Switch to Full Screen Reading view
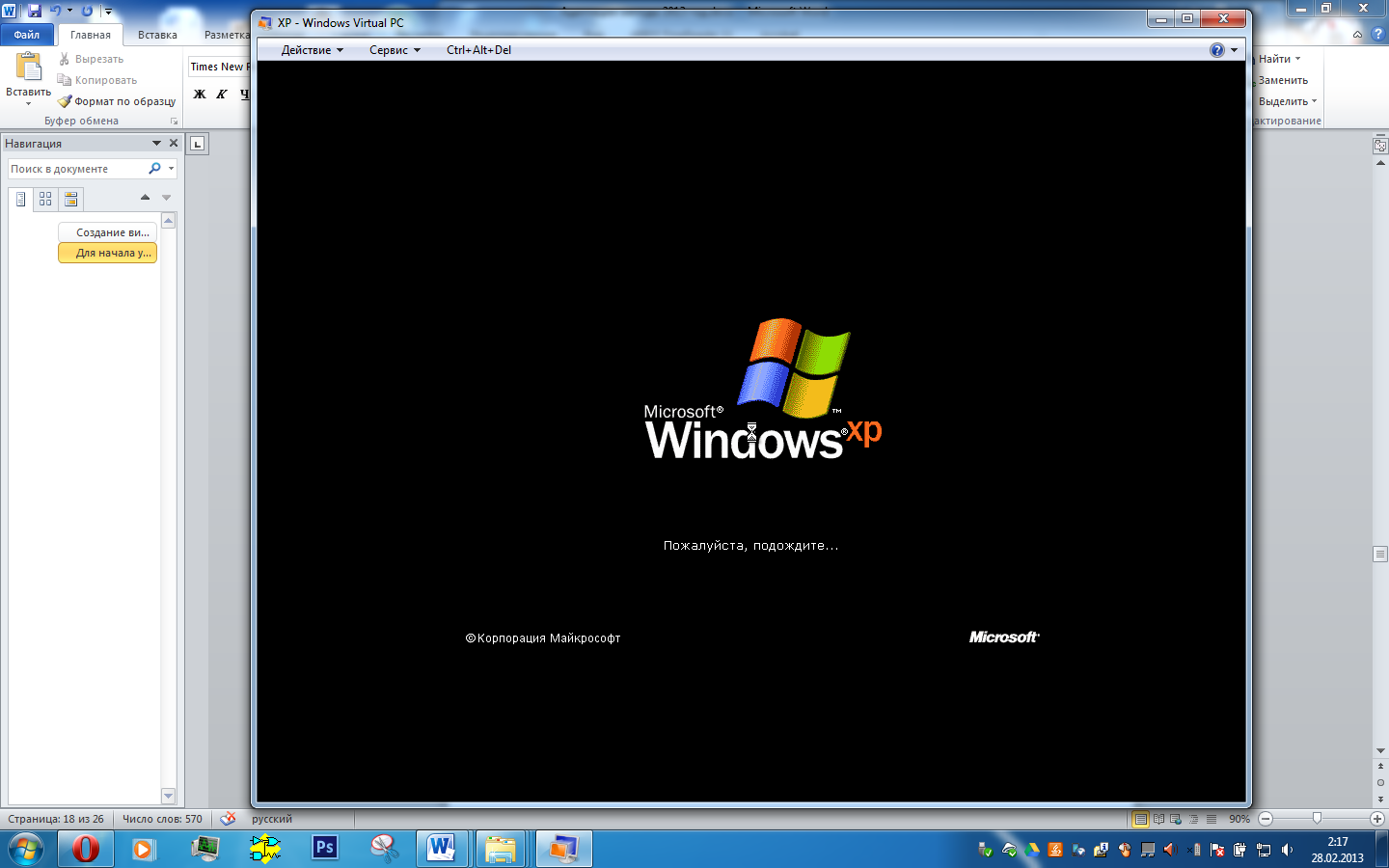Viewport: 1389px width, 868px height. 1158,819
